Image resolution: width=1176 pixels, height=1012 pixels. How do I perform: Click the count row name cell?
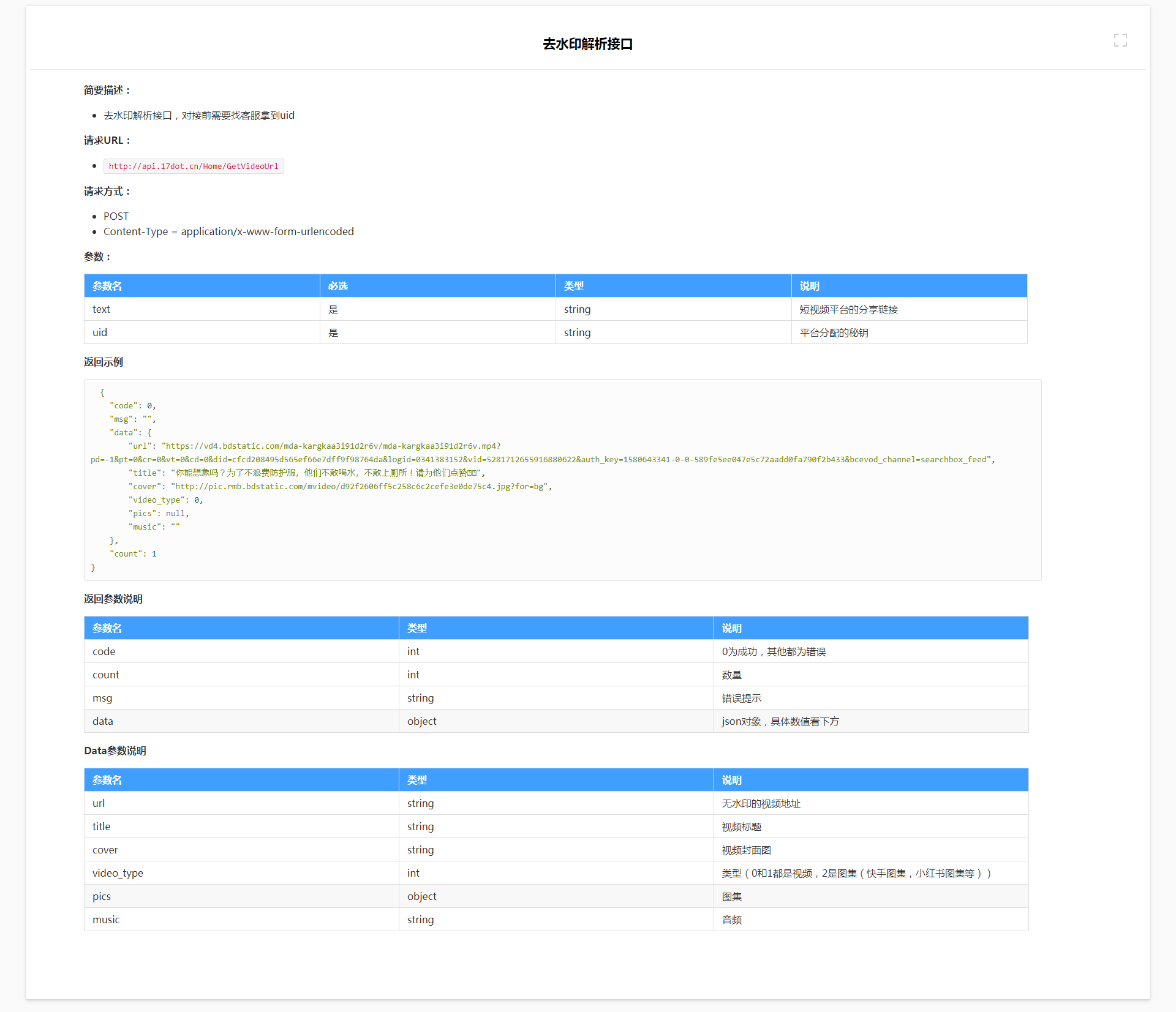pyautogui.click(x=241, y=675)
